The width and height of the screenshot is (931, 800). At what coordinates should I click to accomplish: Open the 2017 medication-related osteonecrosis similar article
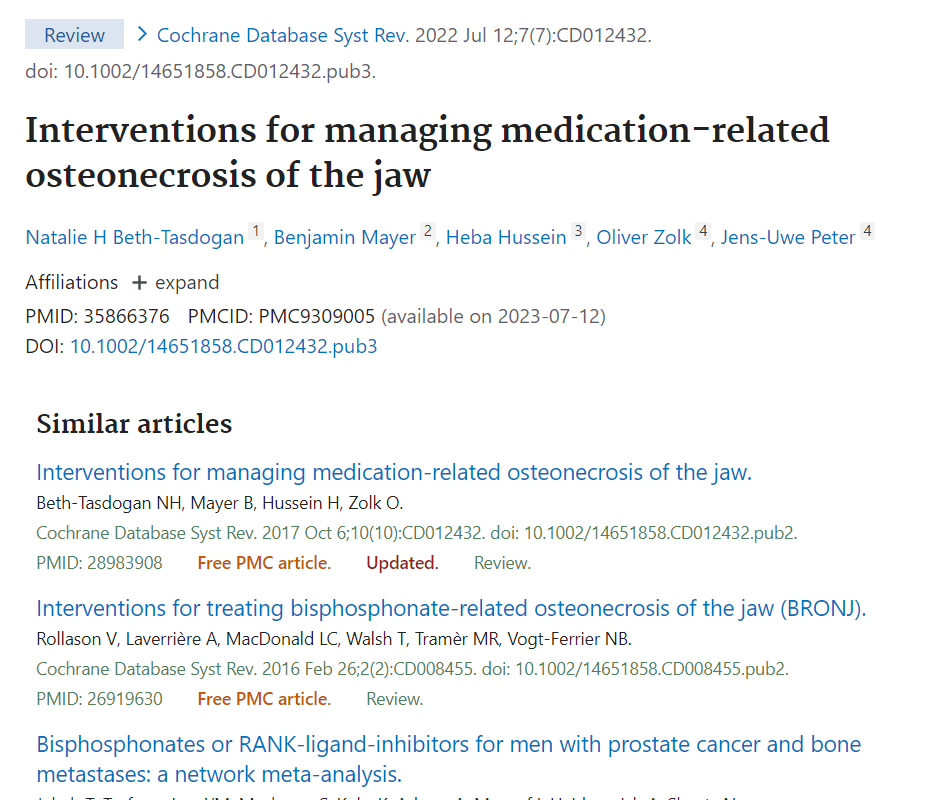(x=393, y=472)
